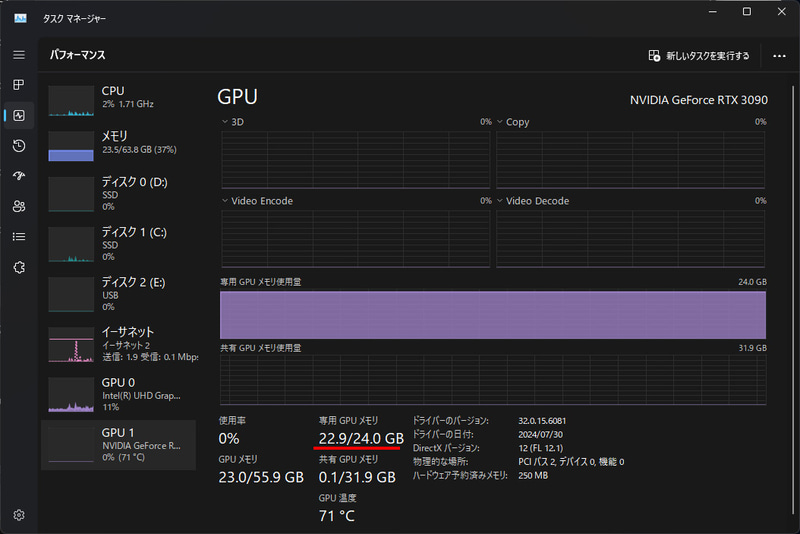Click the Copy engine usage graph
The height and width of the screenshot is (534, 800).
(x=631, y=160)
